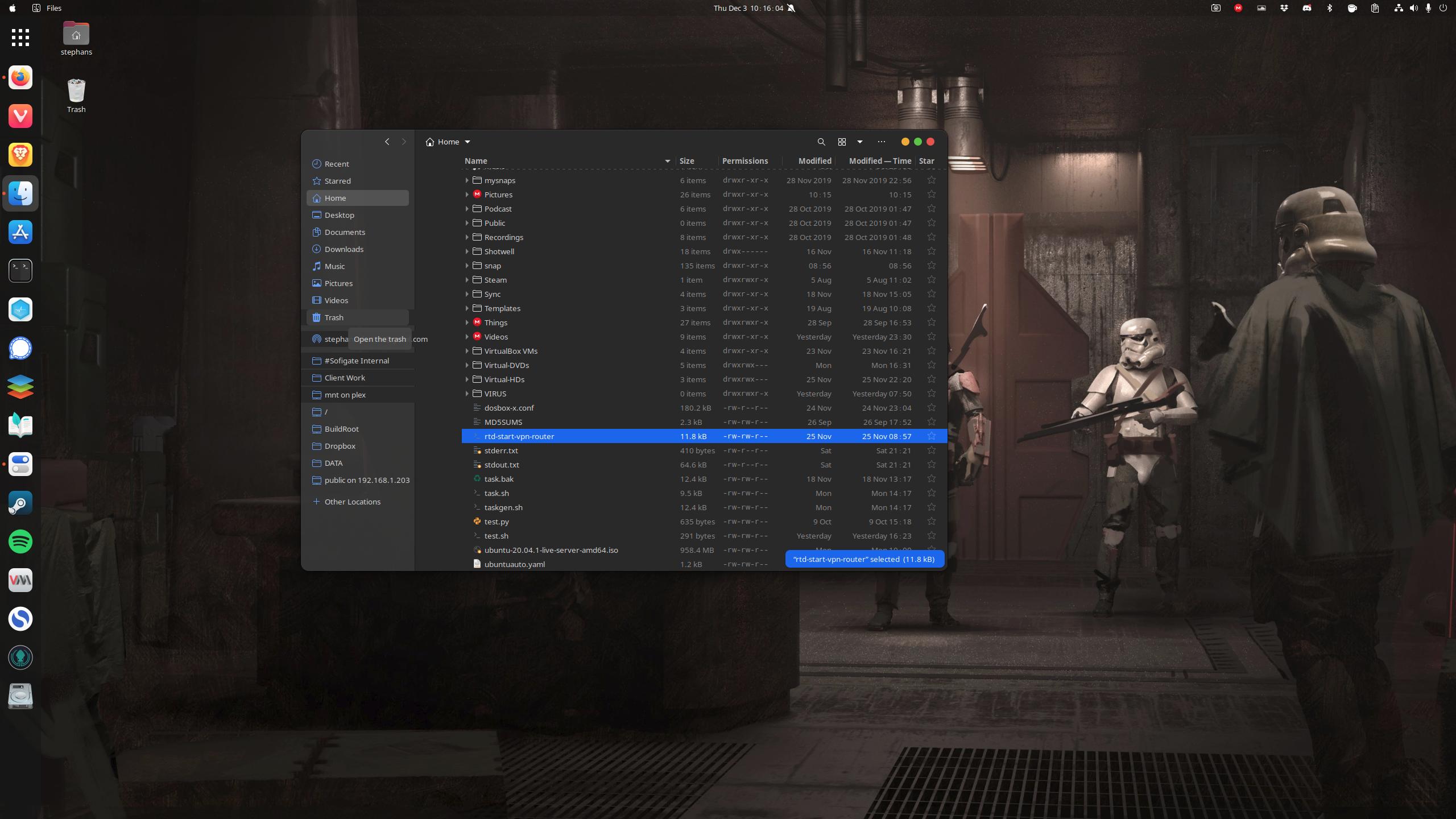This screenshot has height=819, width=1456.
Task: Expand the VIRUS folder
Action: [467, 394]
